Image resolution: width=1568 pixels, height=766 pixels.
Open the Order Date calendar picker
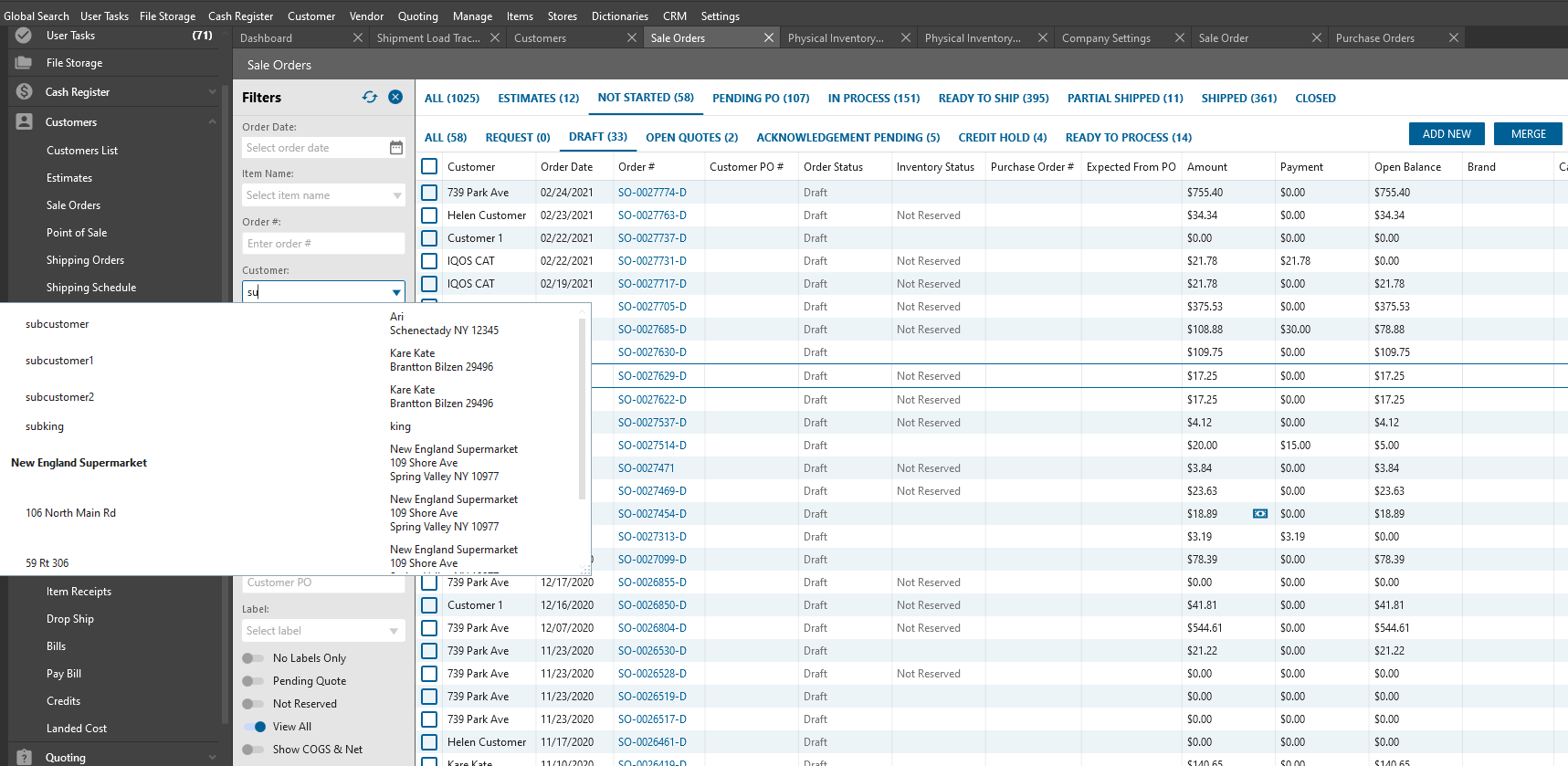pos(396,148)
